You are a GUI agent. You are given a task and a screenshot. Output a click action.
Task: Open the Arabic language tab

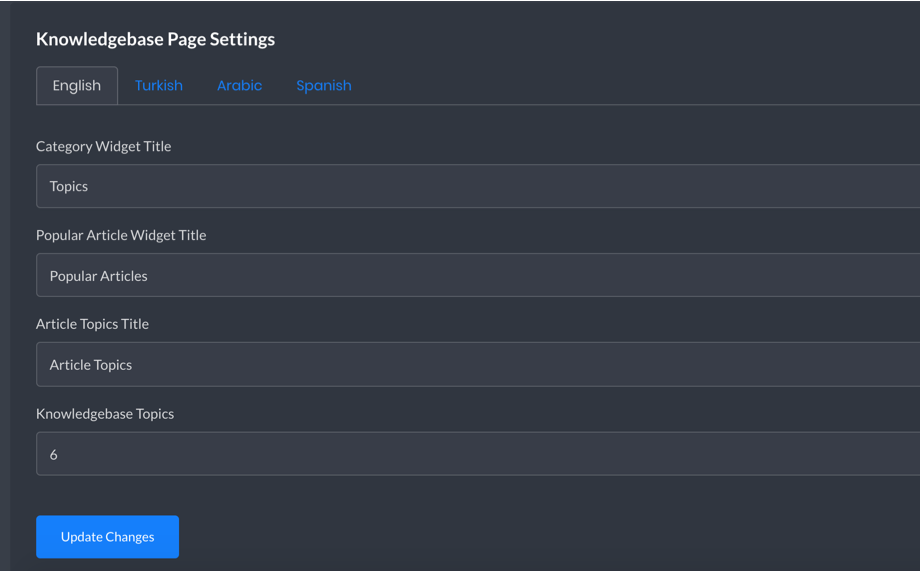(240, 86)
